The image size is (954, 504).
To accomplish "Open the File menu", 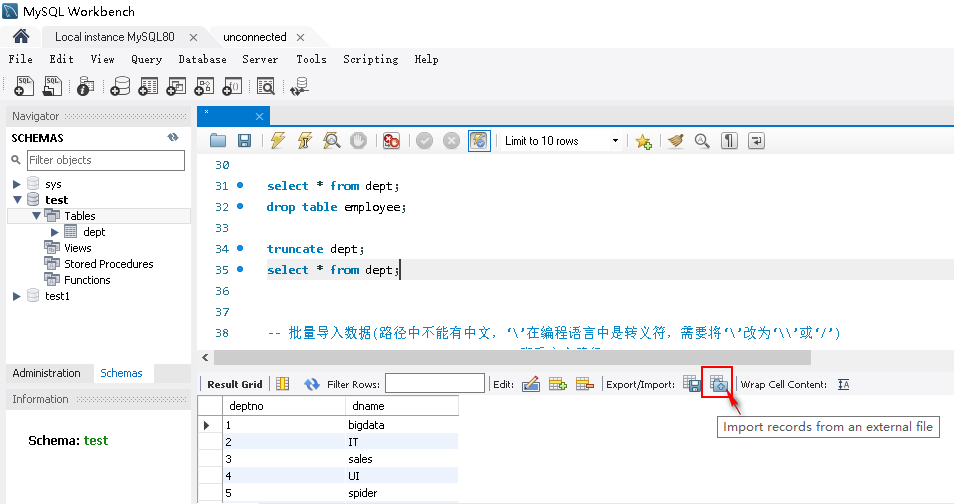I will pos(21,59).
